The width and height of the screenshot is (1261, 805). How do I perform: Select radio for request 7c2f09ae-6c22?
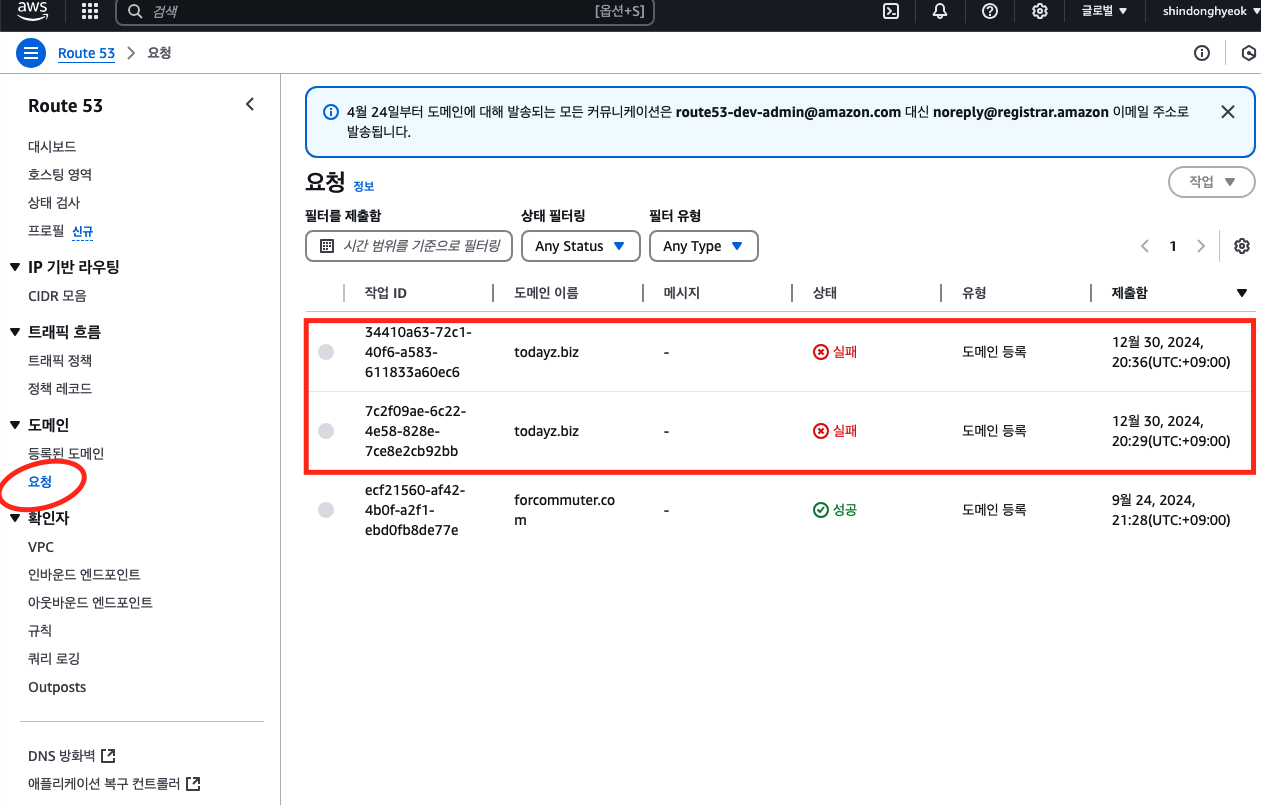[x=326, y=431]
